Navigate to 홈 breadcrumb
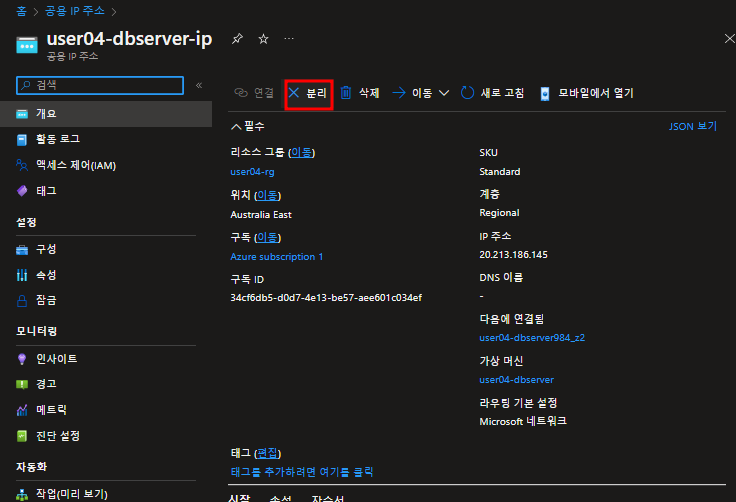The image size is (736, 502). pos(22,11)
